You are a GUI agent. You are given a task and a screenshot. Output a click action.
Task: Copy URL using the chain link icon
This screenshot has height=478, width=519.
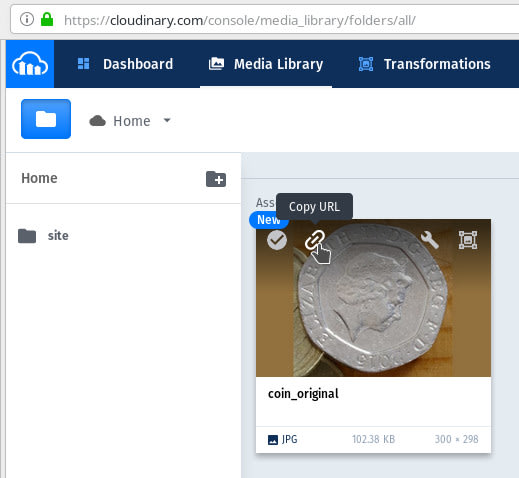315,240
